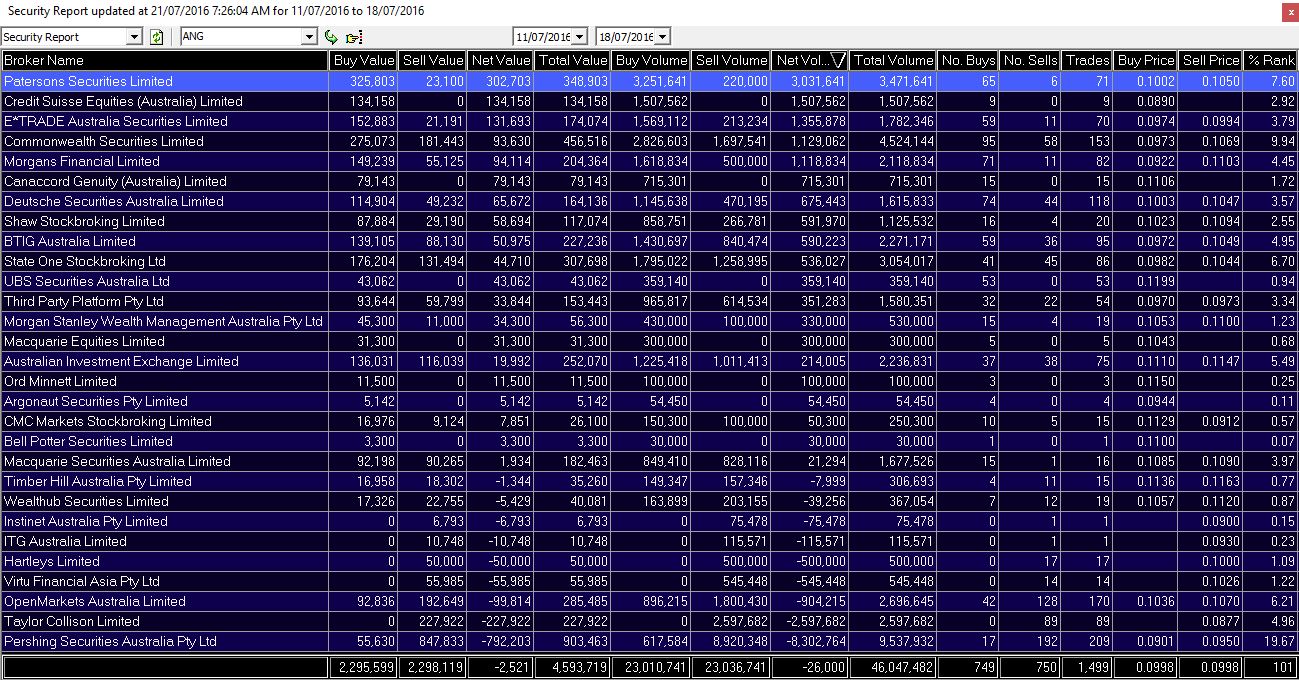Open the ANG security code dropdown

click(309, 37)
